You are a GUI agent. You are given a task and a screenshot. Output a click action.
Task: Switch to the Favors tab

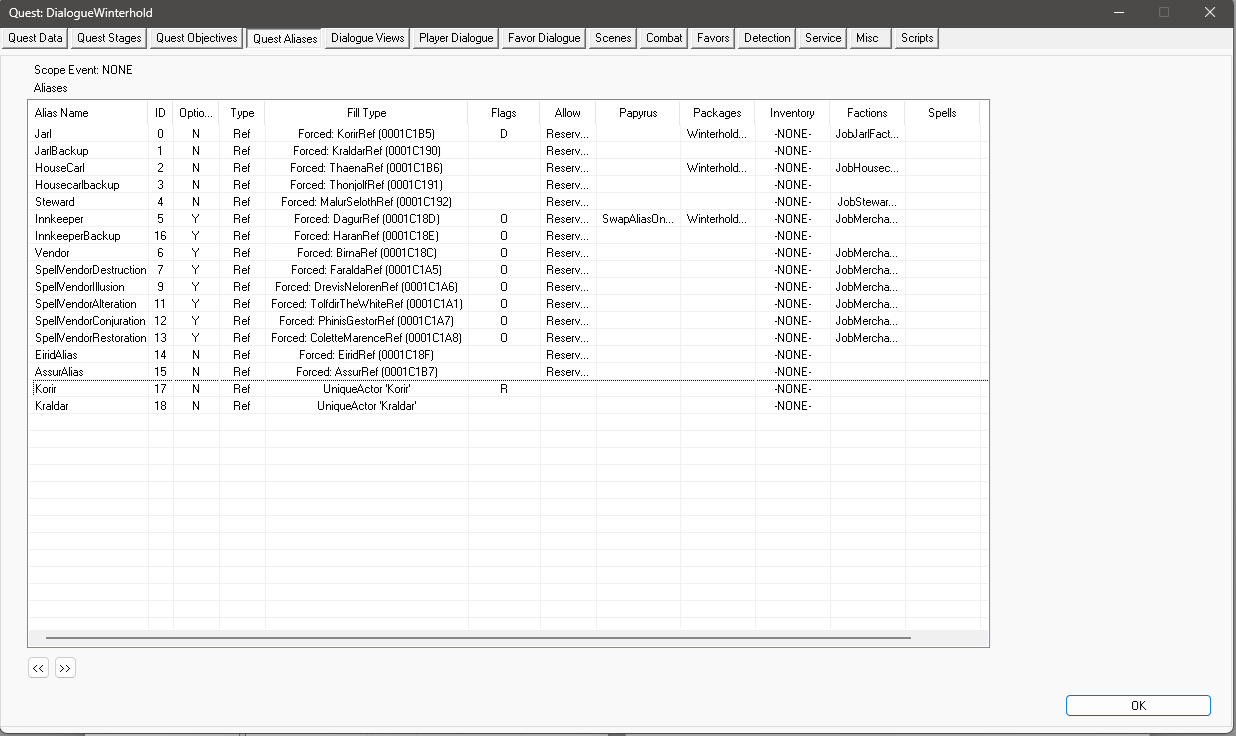coord(714,38)
